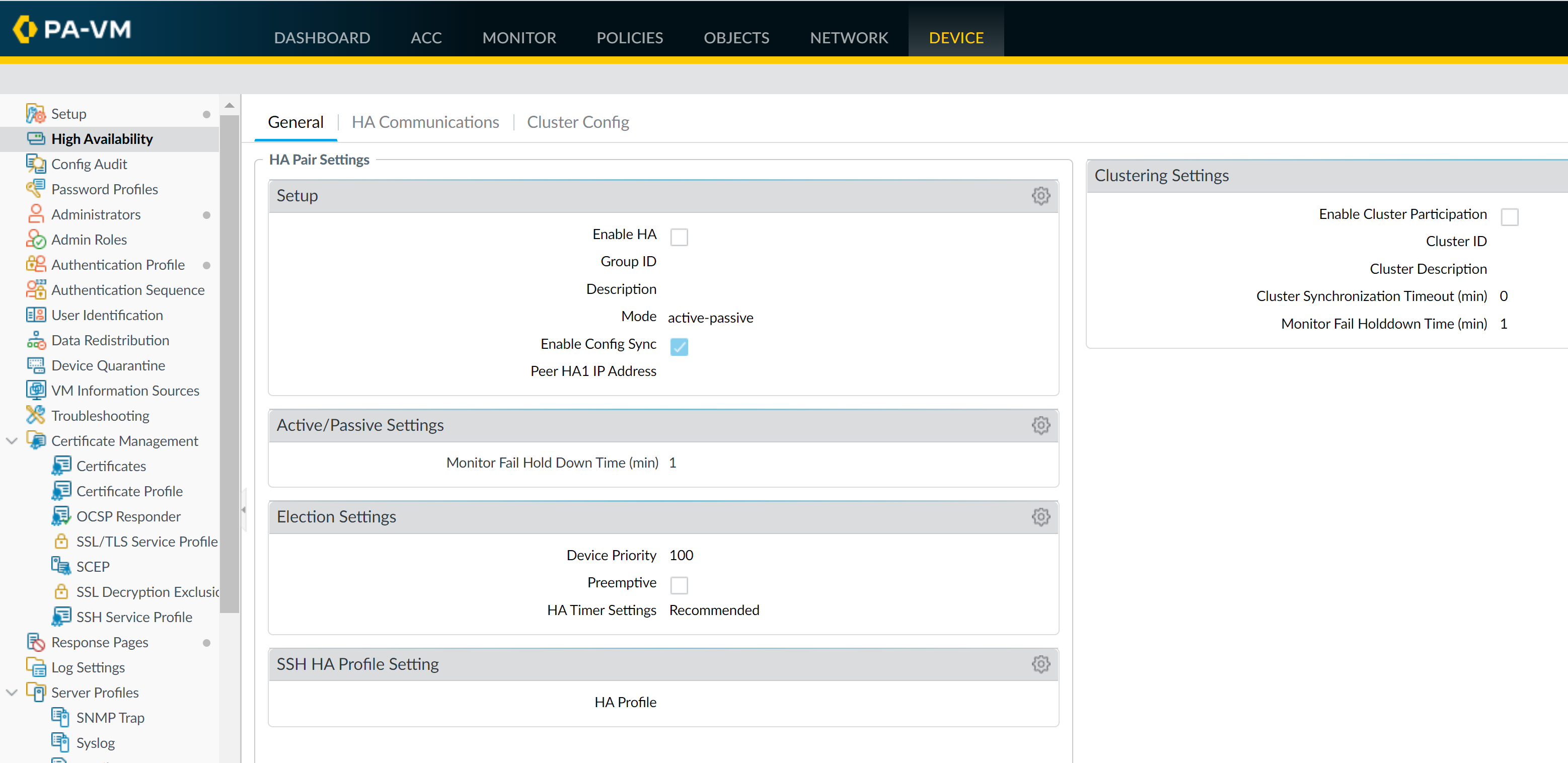The height and width of the screenshot is (763, 1568).
Task: Toggle the Enable Config Sync checkbox
Action: 679,346
